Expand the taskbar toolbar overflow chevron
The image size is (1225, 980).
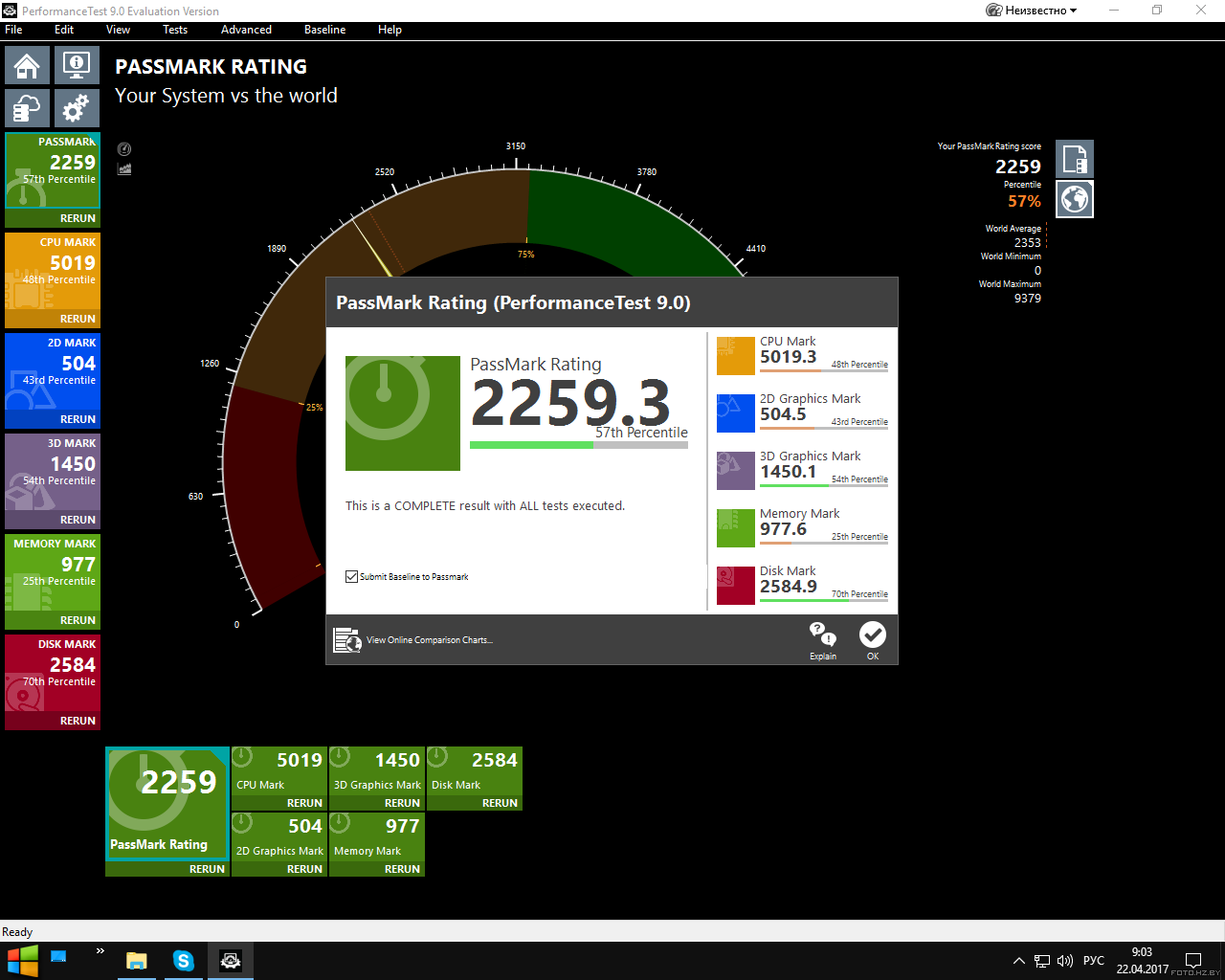click(100, 951)
